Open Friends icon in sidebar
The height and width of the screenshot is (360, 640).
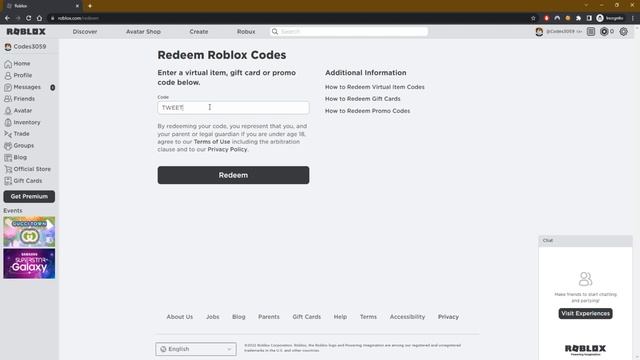(8, 99)
